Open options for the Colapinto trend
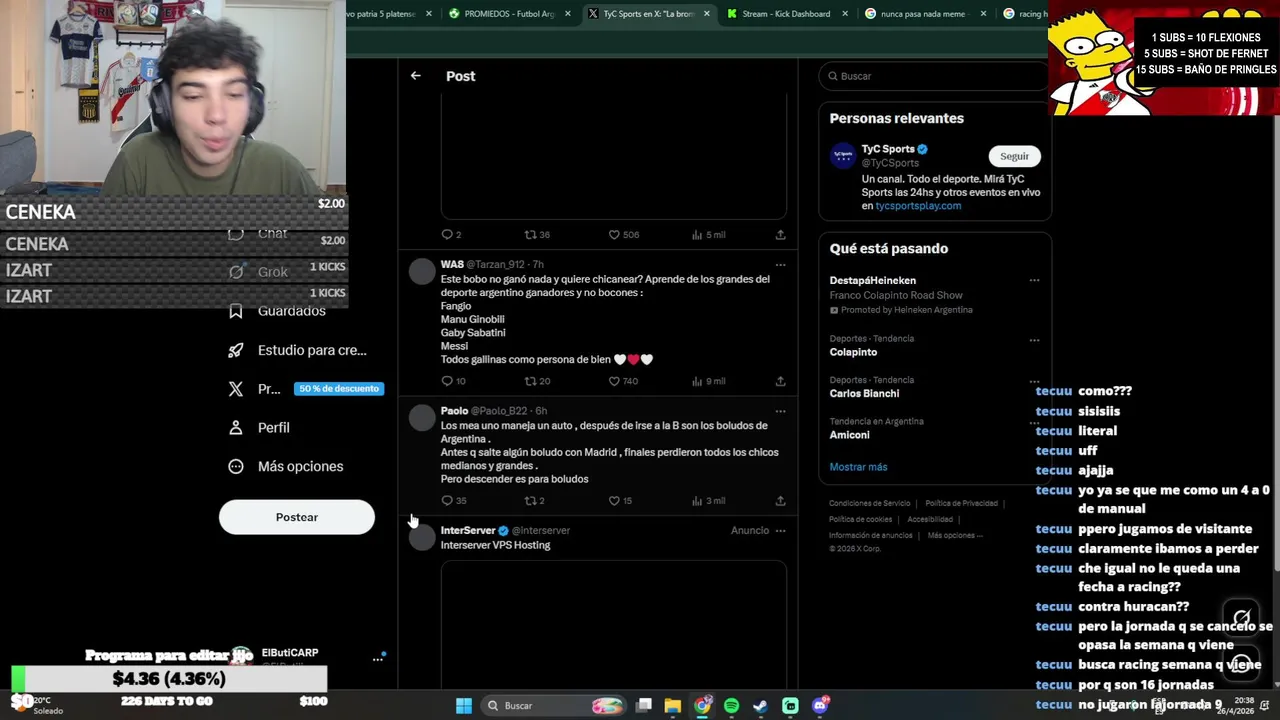This screenshot has height=720, width=1280. pyautogui.click(x=1034, y=340)
